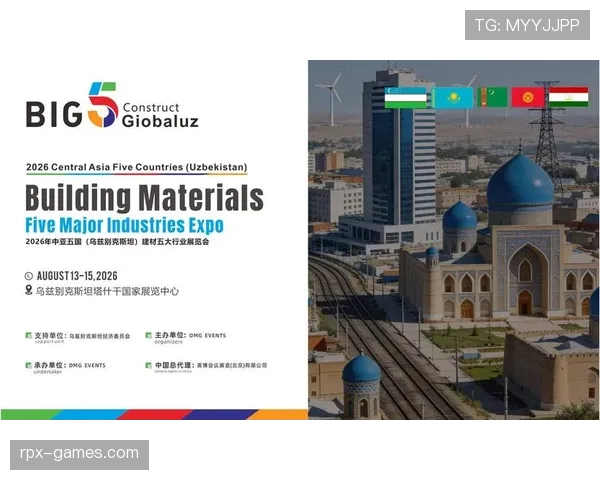The width and height of the screenshot is (600, 480).
Task: Click the "Building Materials" headline
Action: point(144,198)
